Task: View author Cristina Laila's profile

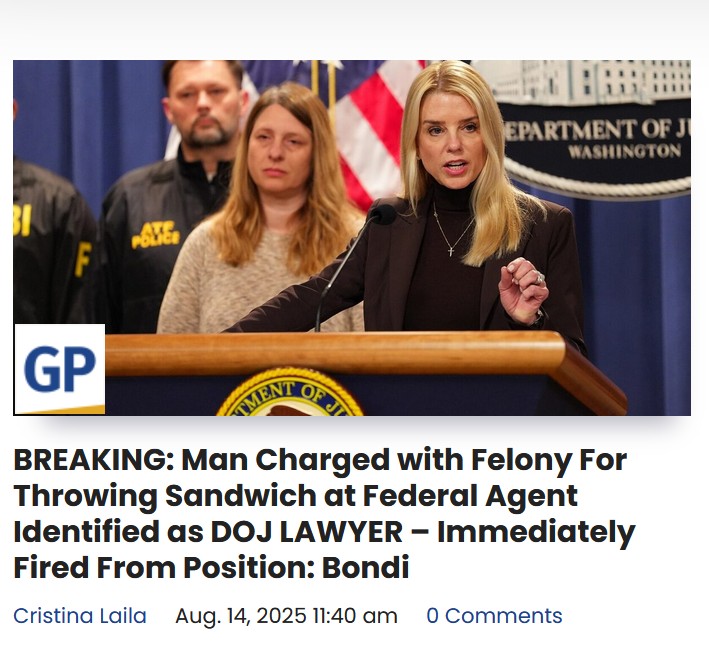Action: pyautogui.click(x=80, y=616)
